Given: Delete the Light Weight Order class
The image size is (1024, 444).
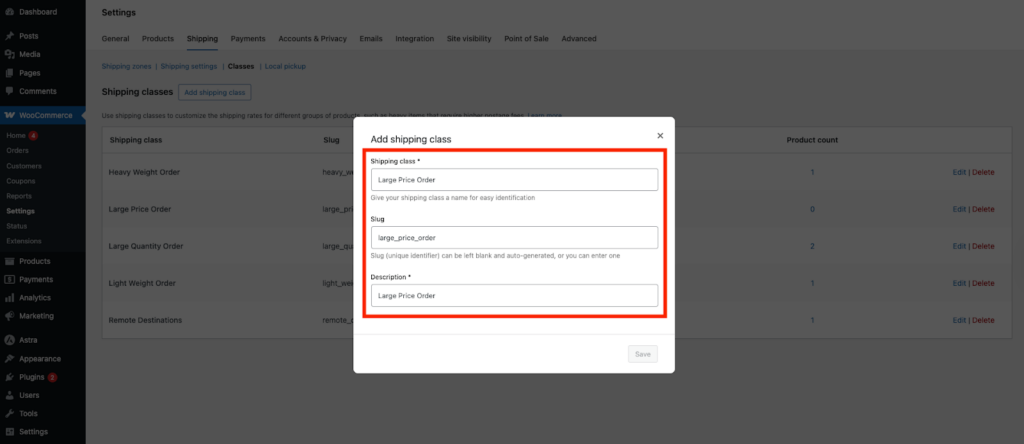Looking at the screenshot, I should coord(983,283).
